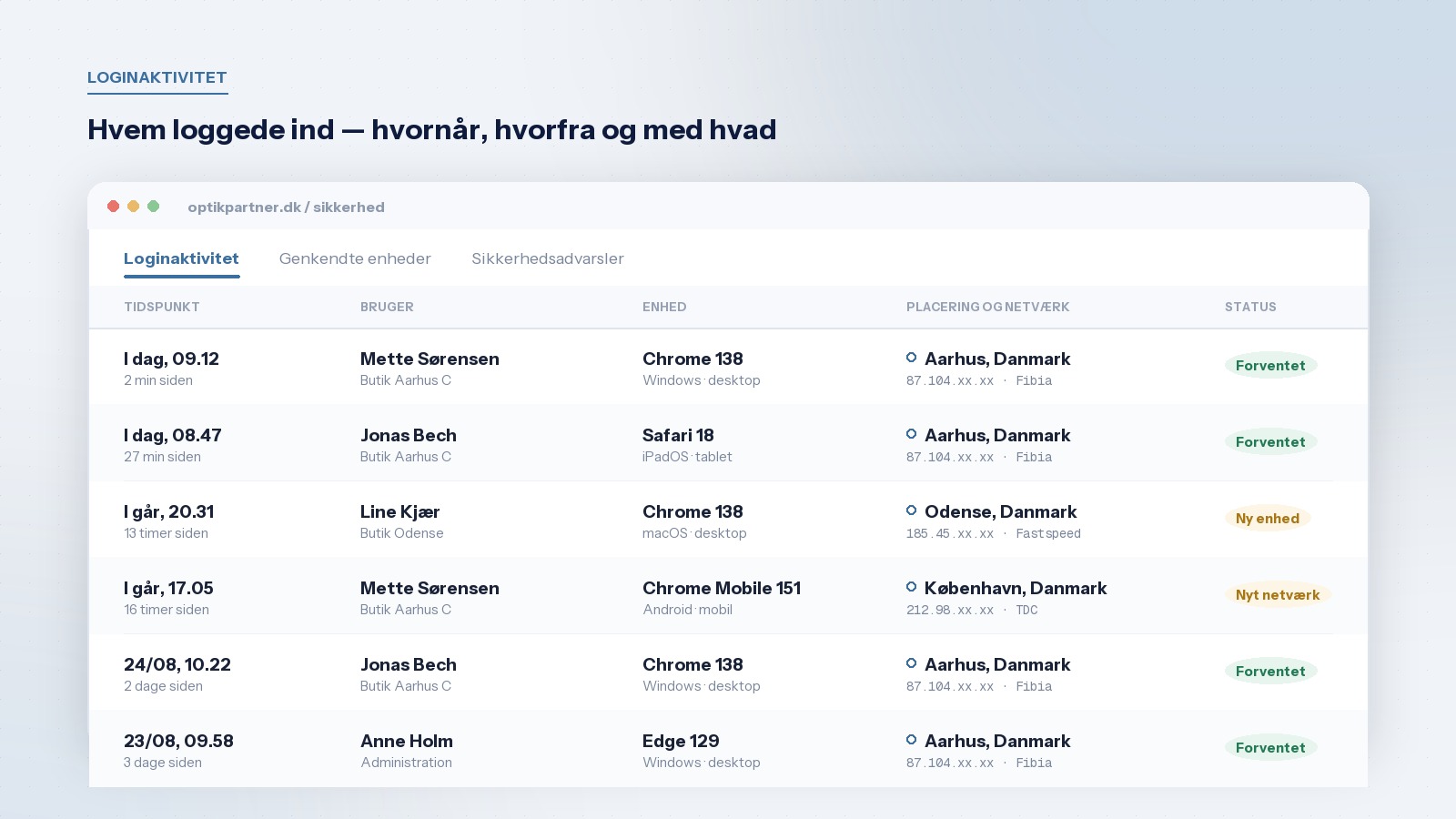Click the Chrome Mobile 151 device entry

[722, 588]
